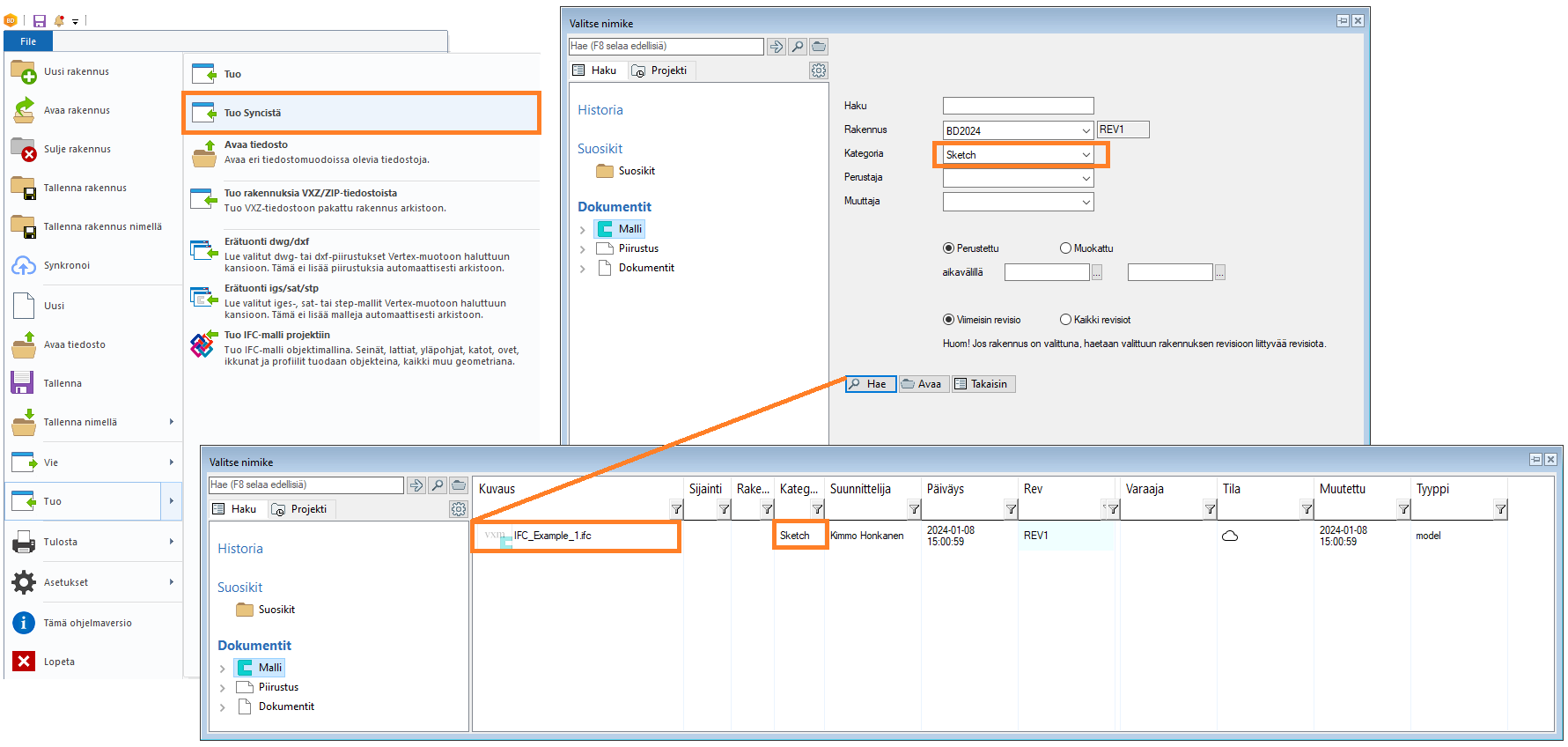Screen dimensions: 1568x747
Task: Open the filter on the Kateg... column
Action: 817,509
